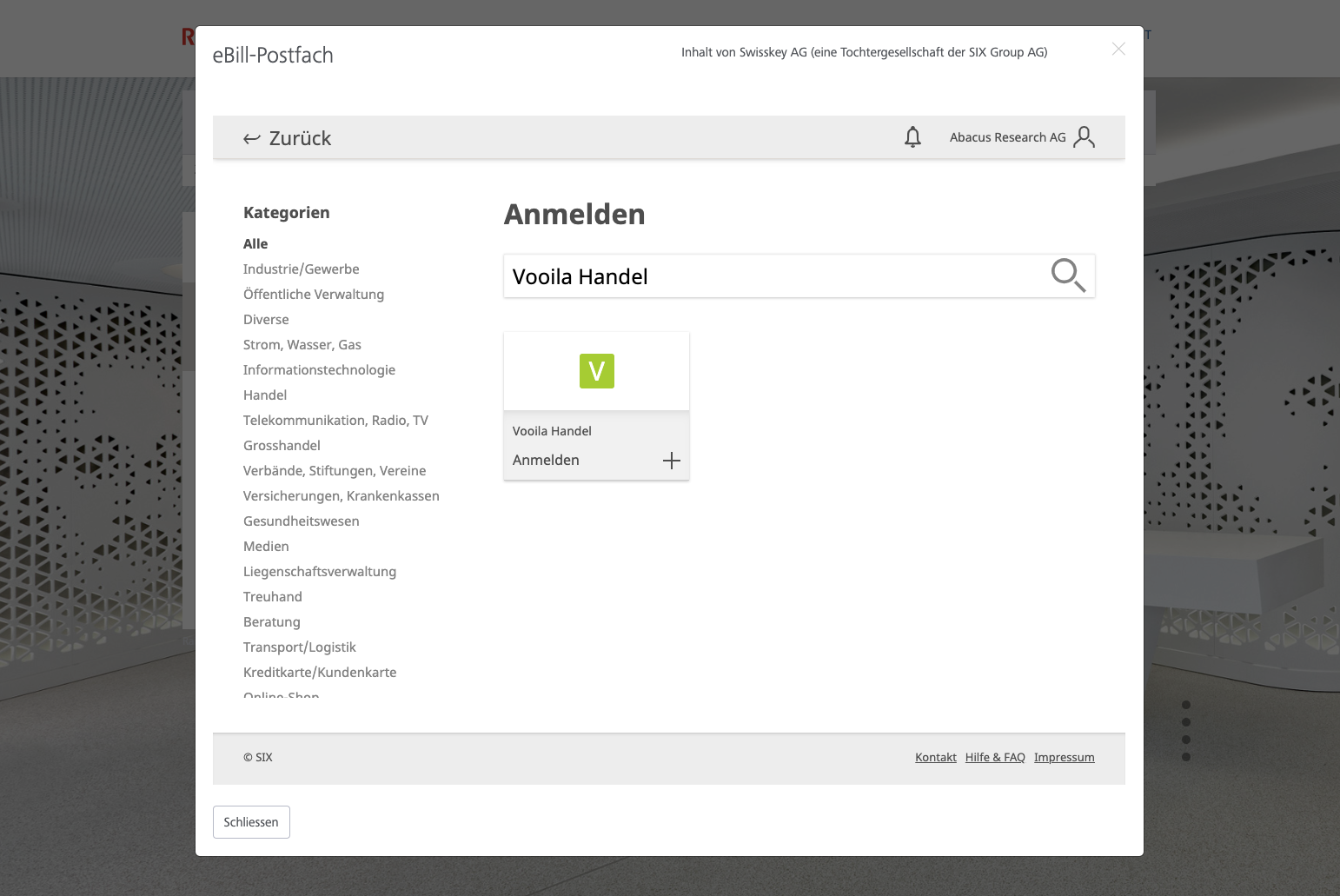Open Hilfe & FAQ

pyautogui.click(x=995, y=757)
